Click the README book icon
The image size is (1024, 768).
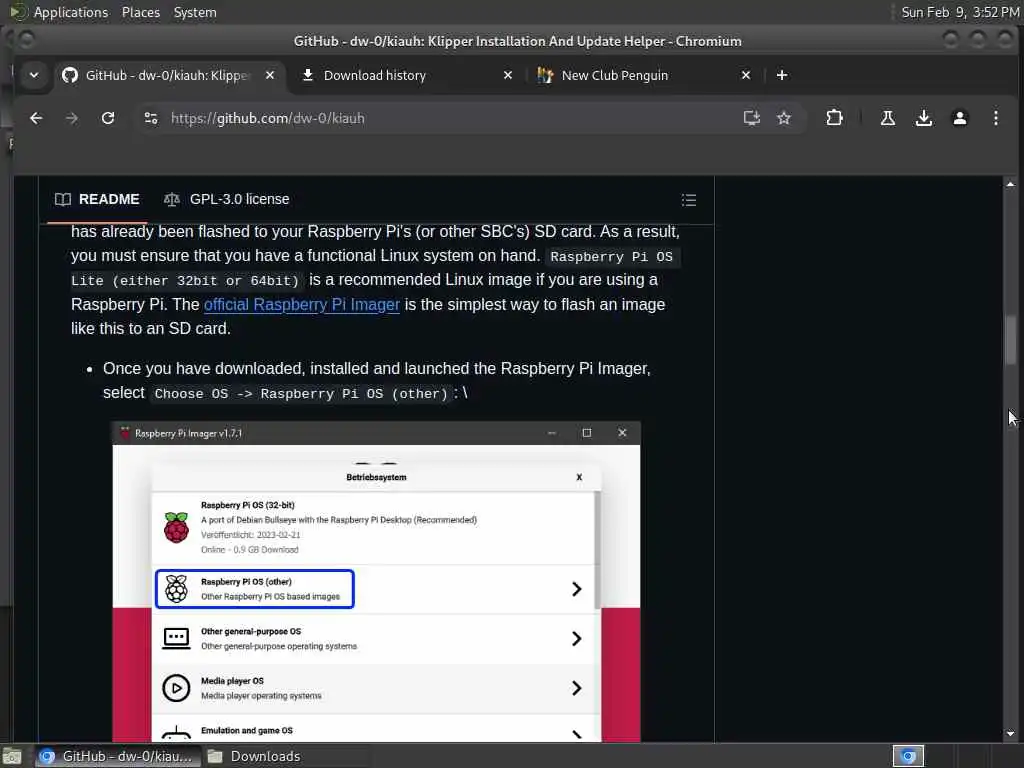[x=63, y=199]
